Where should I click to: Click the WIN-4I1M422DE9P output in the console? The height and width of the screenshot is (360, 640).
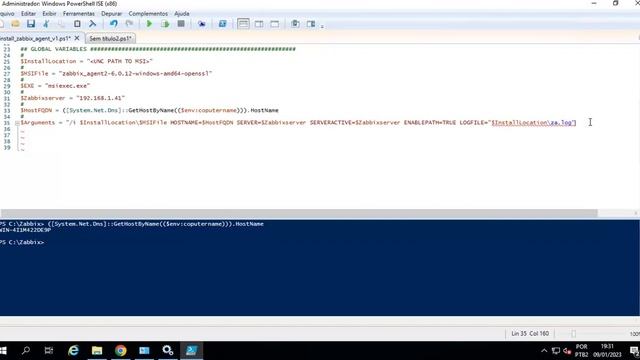pyautogui.click(x=25, y=230)
